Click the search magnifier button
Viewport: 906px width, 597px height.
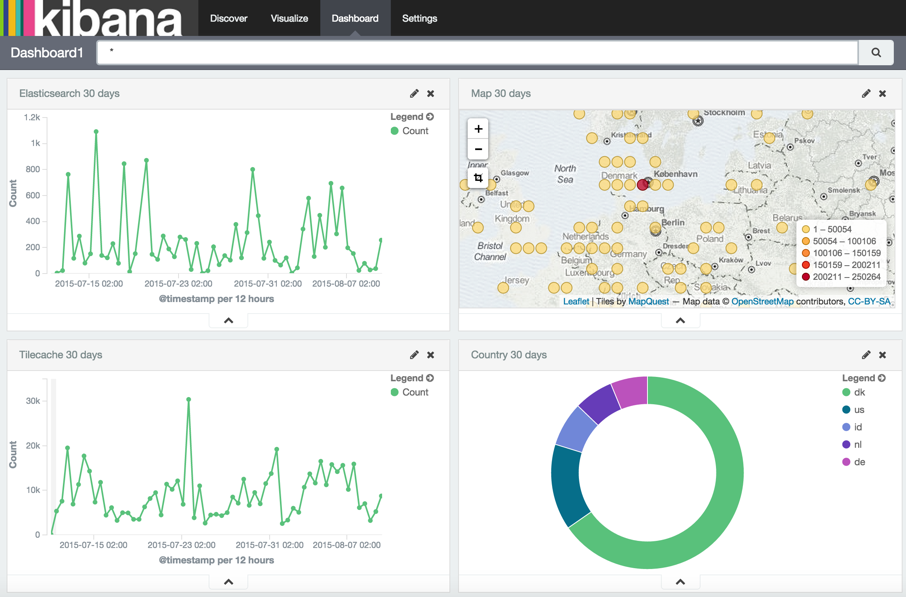876,53
